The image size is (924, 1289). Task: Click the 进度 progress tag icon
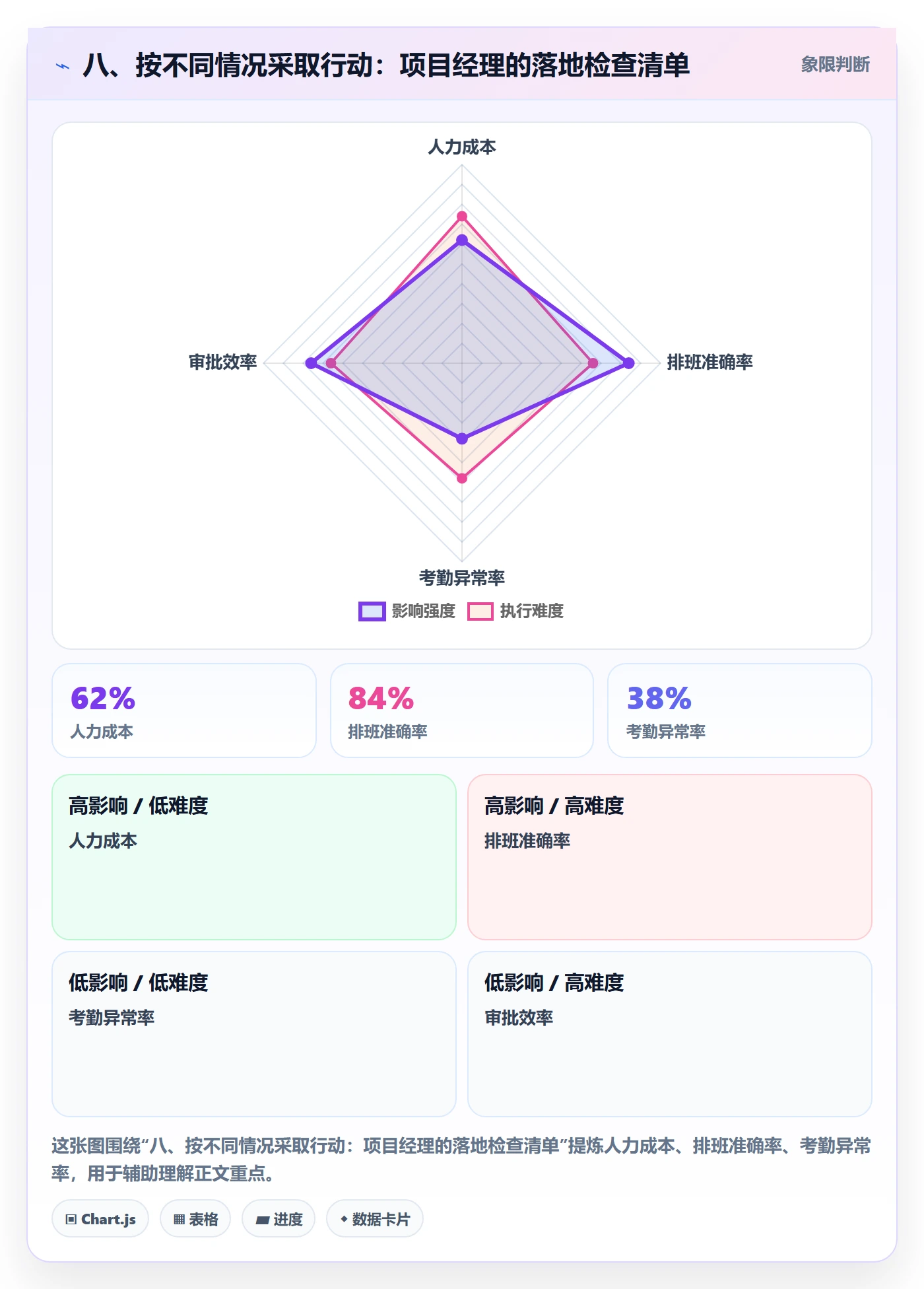pyautogui.click(x=262, y=1220)
